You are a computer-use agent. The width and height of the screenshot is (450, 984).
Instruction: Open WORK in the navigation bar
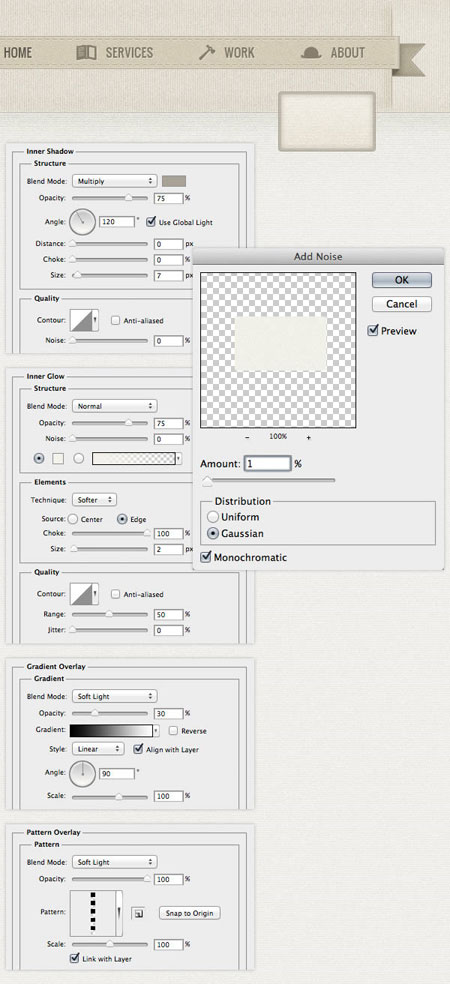239,52
